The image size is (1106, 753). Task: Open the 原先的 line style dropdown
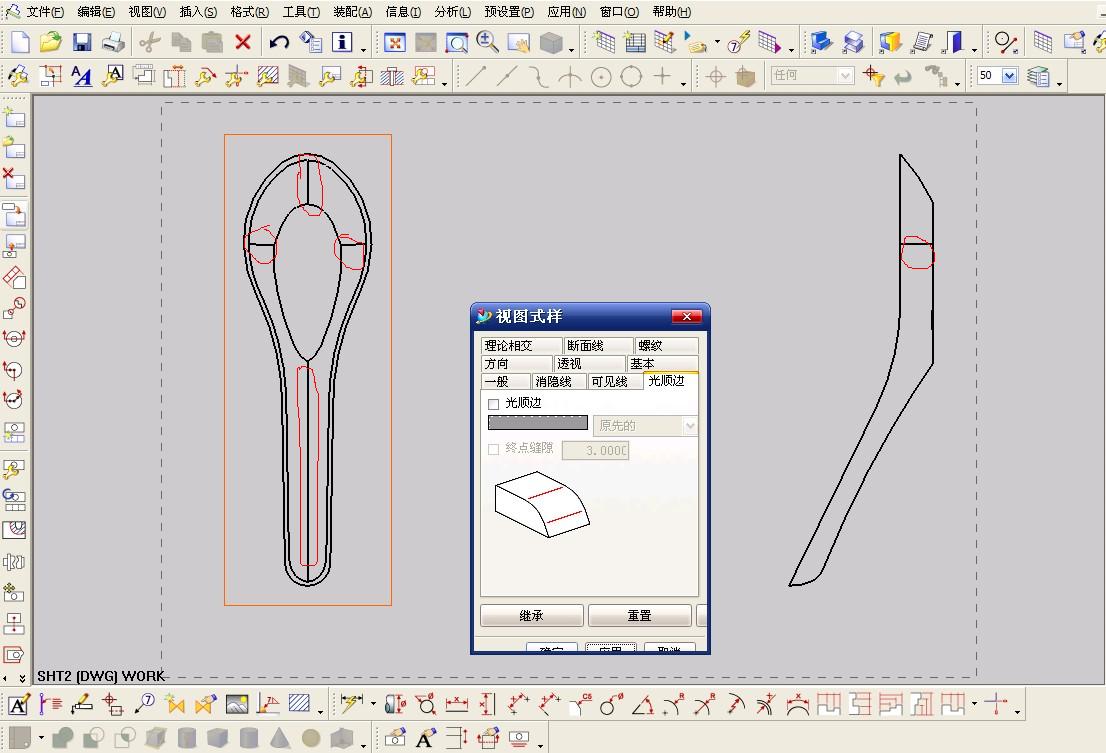pyautogui.click(x=690, y=426)
